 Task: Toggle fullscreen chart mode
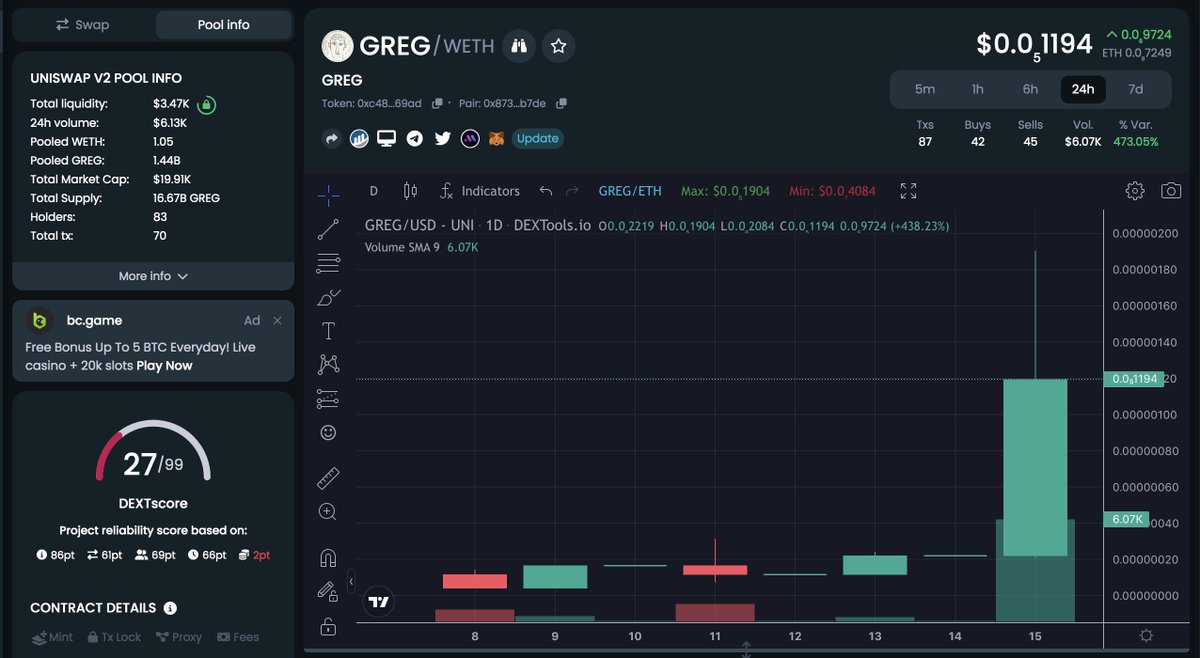pyautogui.click(x=908, y=191)
